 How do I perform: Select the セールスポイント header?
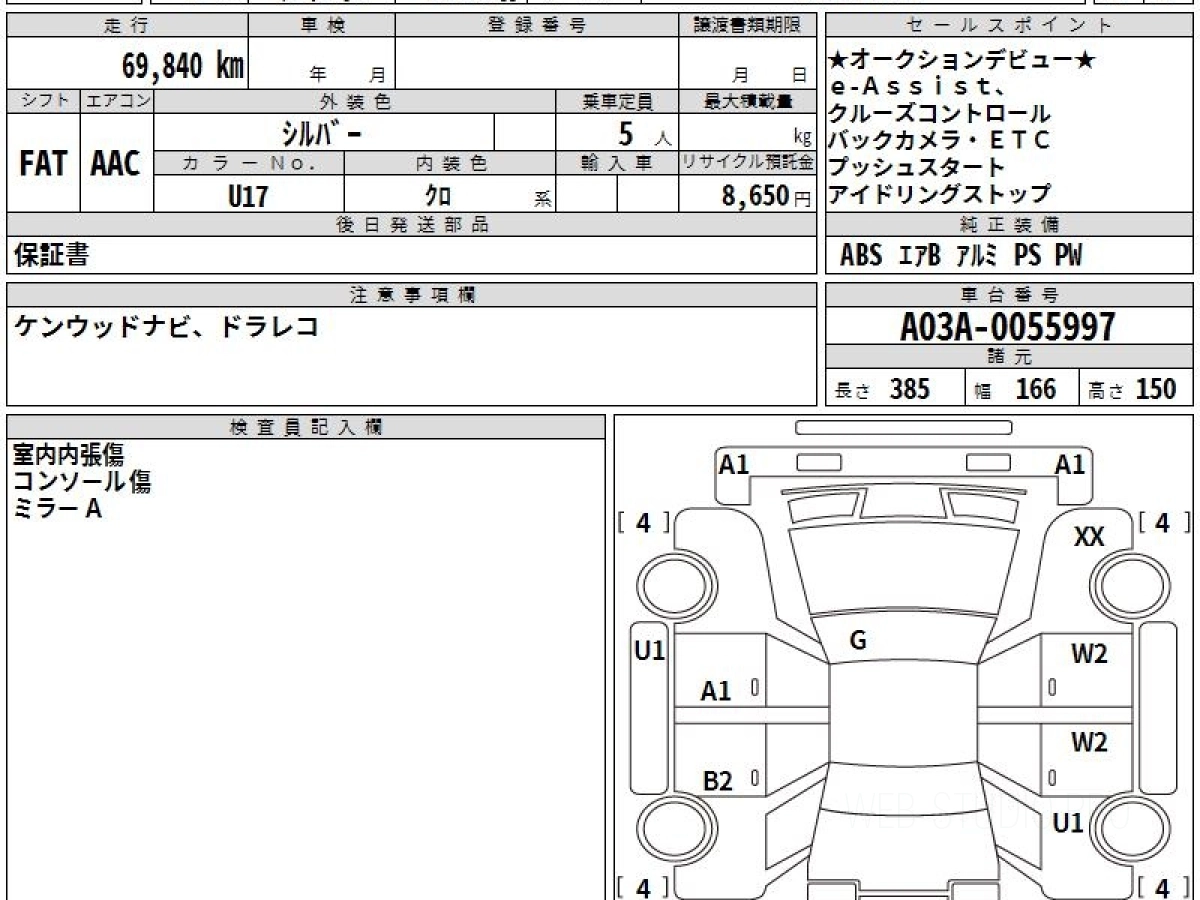[x=1010, y=26]
